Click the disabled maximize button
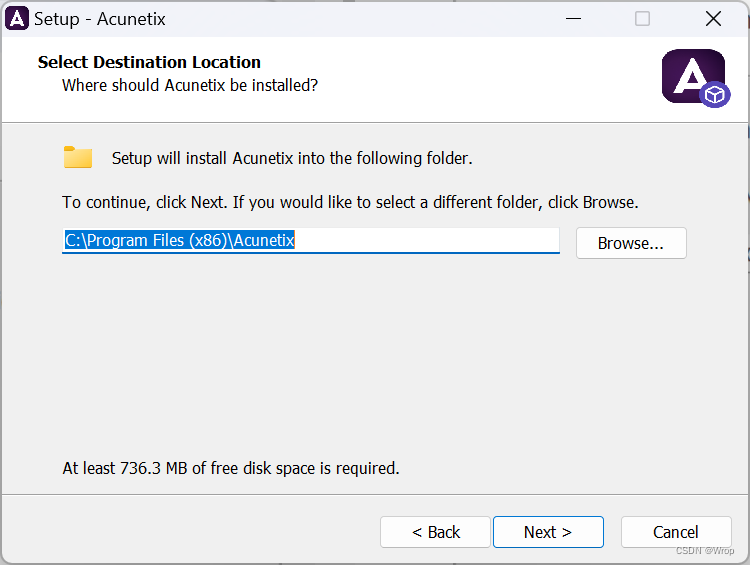Image resolution: width=750 pixels, height=565 pixels. pyautogui.click(x=642, y=19)
